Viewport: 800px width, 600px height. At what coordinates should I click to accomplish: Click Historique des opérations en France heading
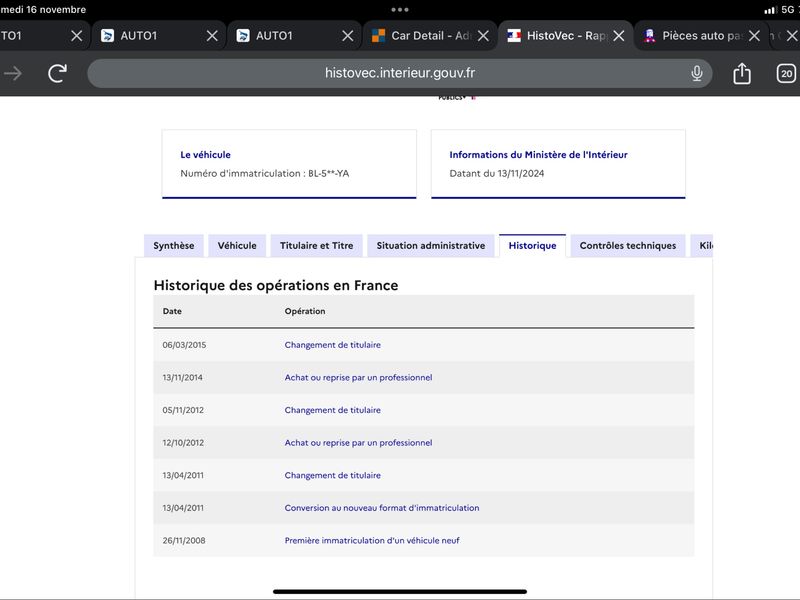coord(276,285)
